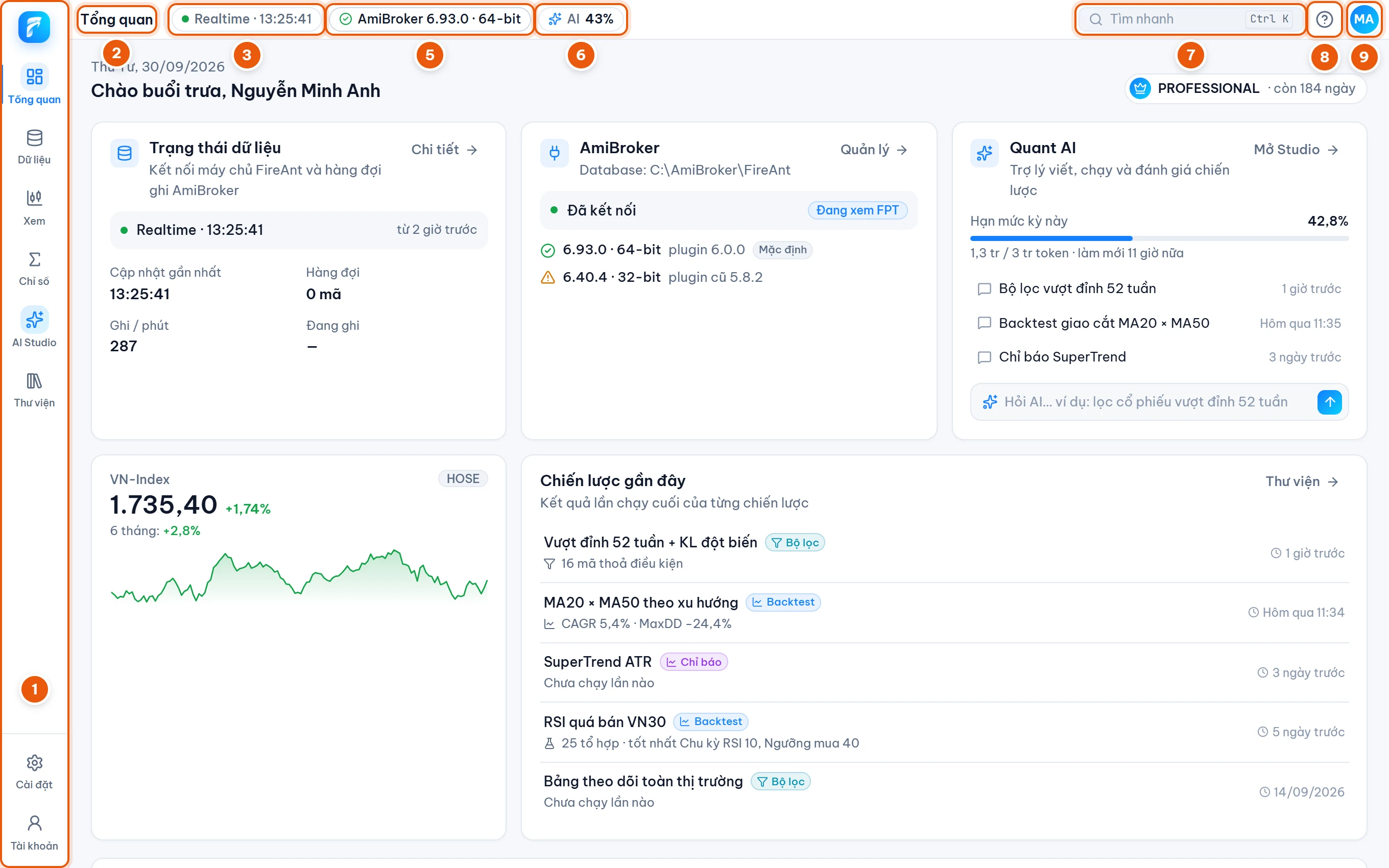Screen dimensions: 1389x868
Task: Click the Realtime 13:25:41 row in data card
Action: (299, 230)
